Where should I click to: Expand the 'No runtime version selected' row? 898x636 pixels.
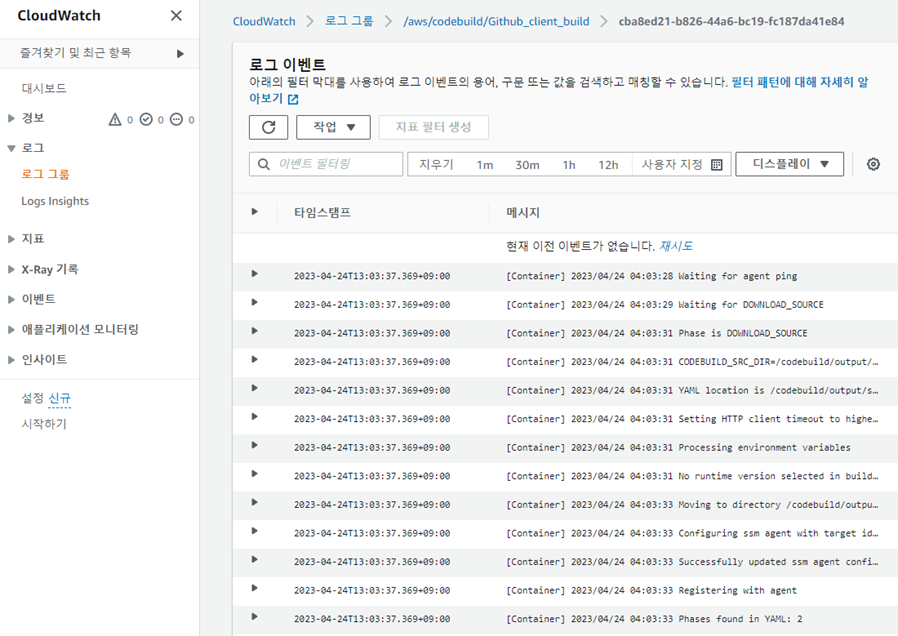click(255, 474)
